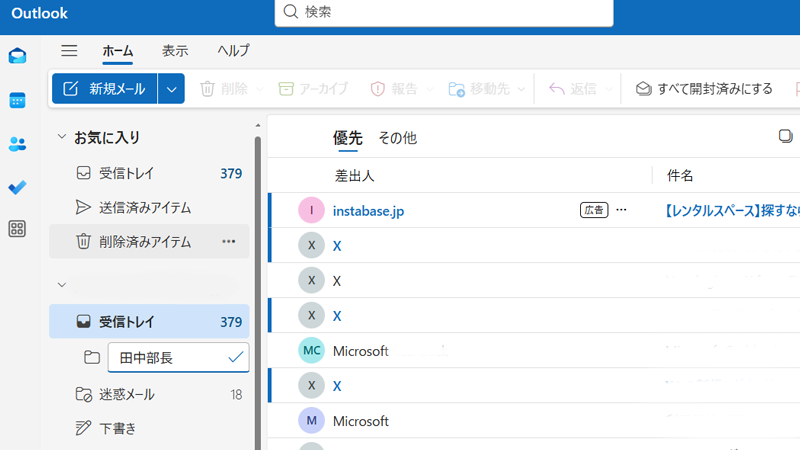The width and height of the screenshot is (800, 450).
Task: Click the folder pane scrollbar
Action: (258, 291)
